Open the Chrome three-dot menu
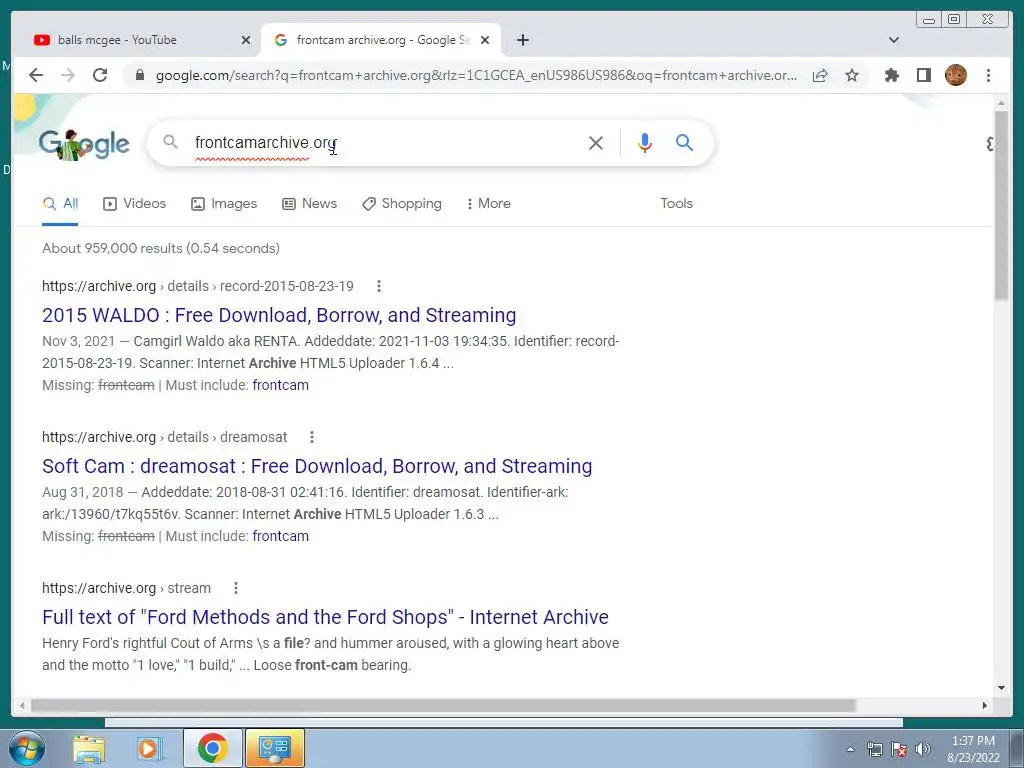This screenshot has width=1024, height=768. click(988, 75)
